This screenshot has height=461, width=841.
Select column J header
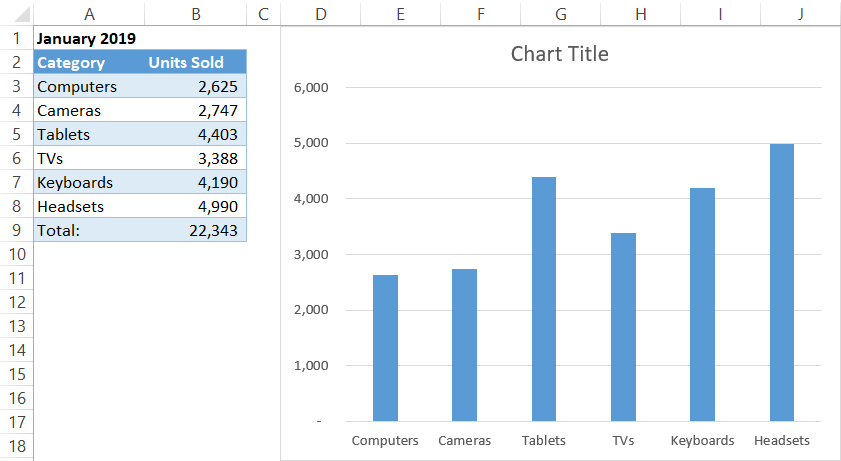(800, 13)
